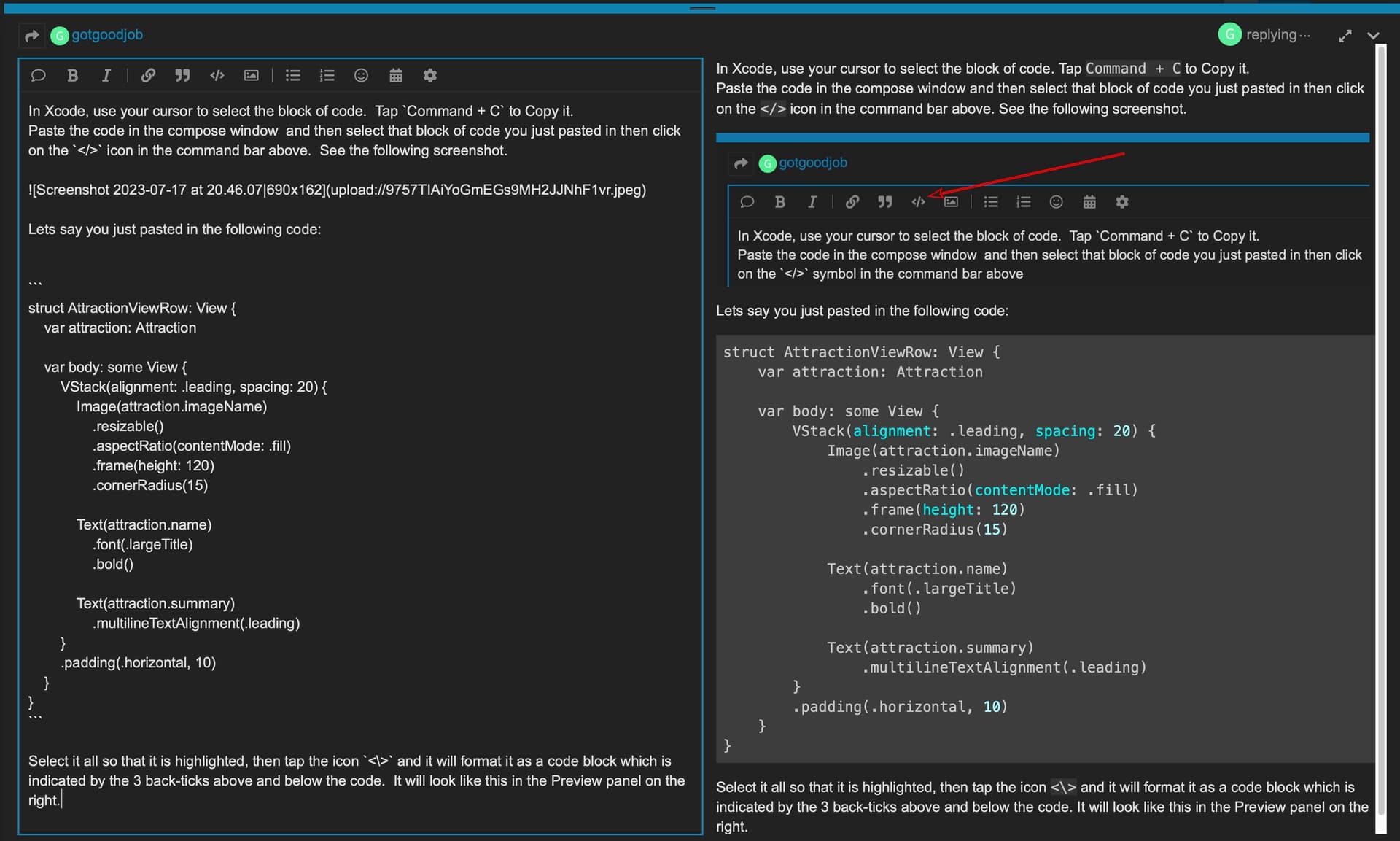Screen dimensions: 1400x841
Task: Click the reply arrow icon beside gotgoodjob
Action: (x=31, y=35)
